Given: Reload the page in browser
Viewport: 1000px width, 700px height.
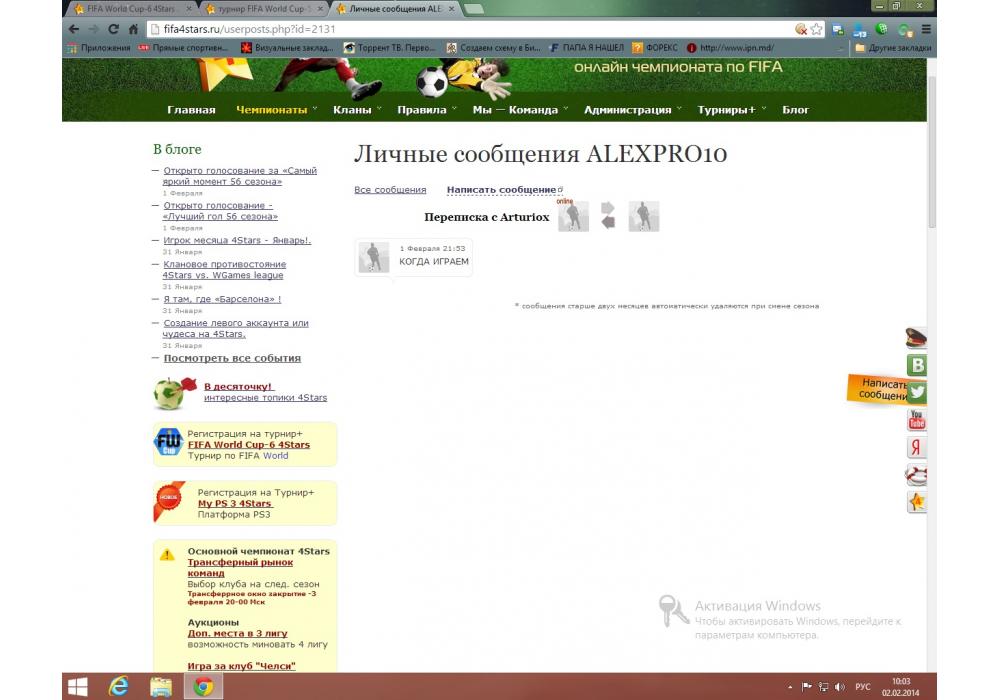Looking at the screenshot, I should point(114,29).
